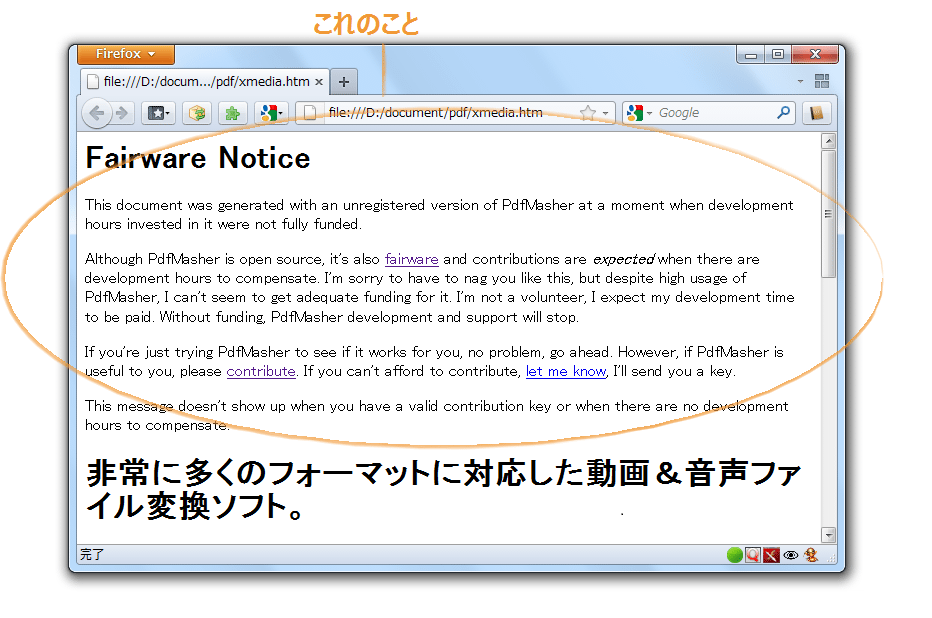
Task: Click the page icon in the address bar
Action: [309, 113]
